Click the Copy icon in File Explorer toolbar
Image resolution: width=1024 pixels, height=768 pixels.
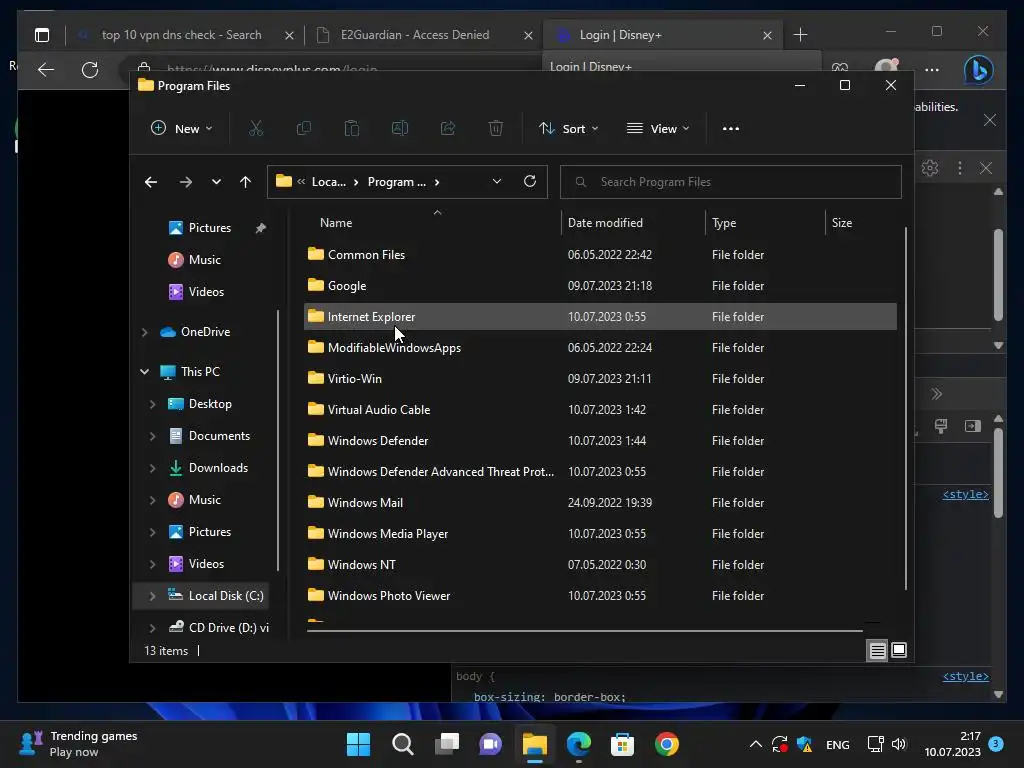pyautogui.click(x=304, y=128)
